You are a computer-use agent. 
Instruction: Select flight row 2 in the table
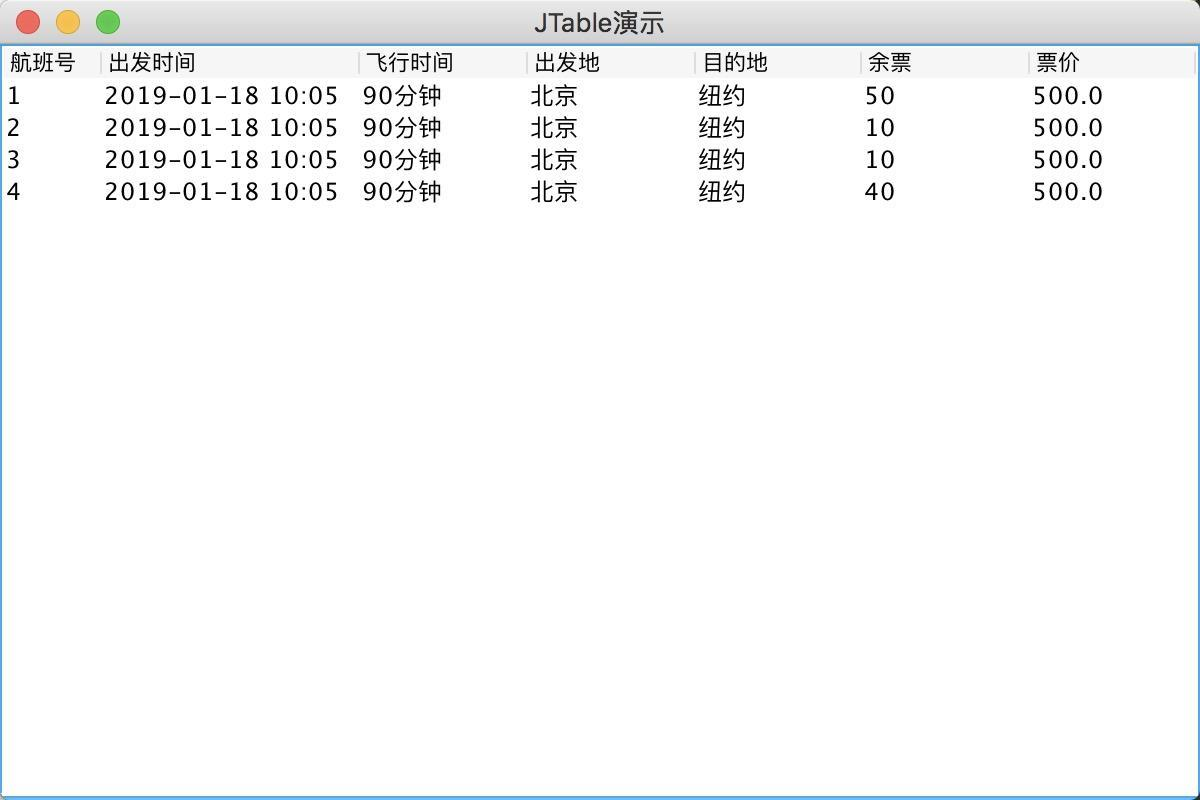300,128
